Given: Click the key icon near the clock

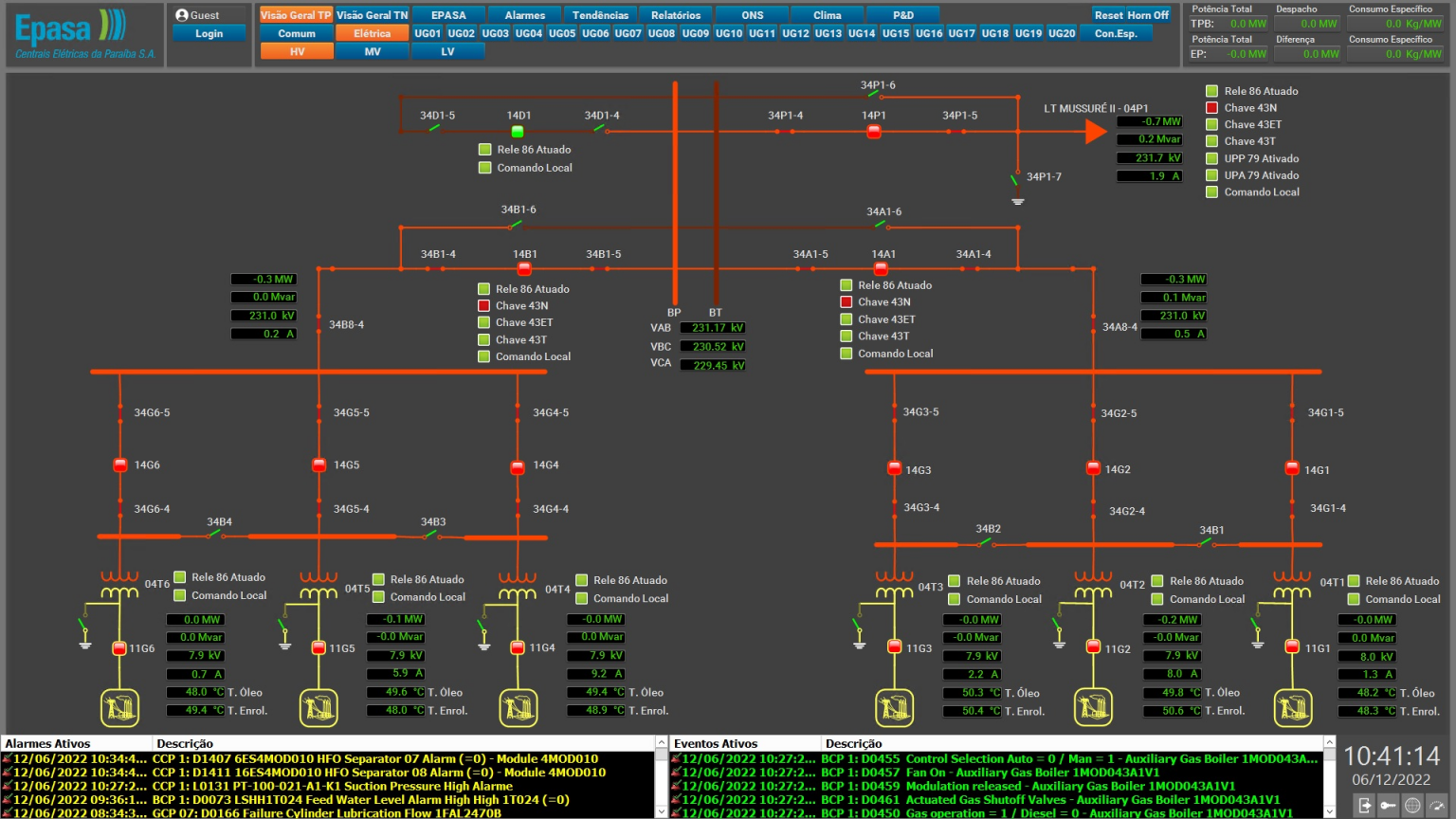Looking at the screenshot, I should pyautogui.click(x=1388, y=805).
